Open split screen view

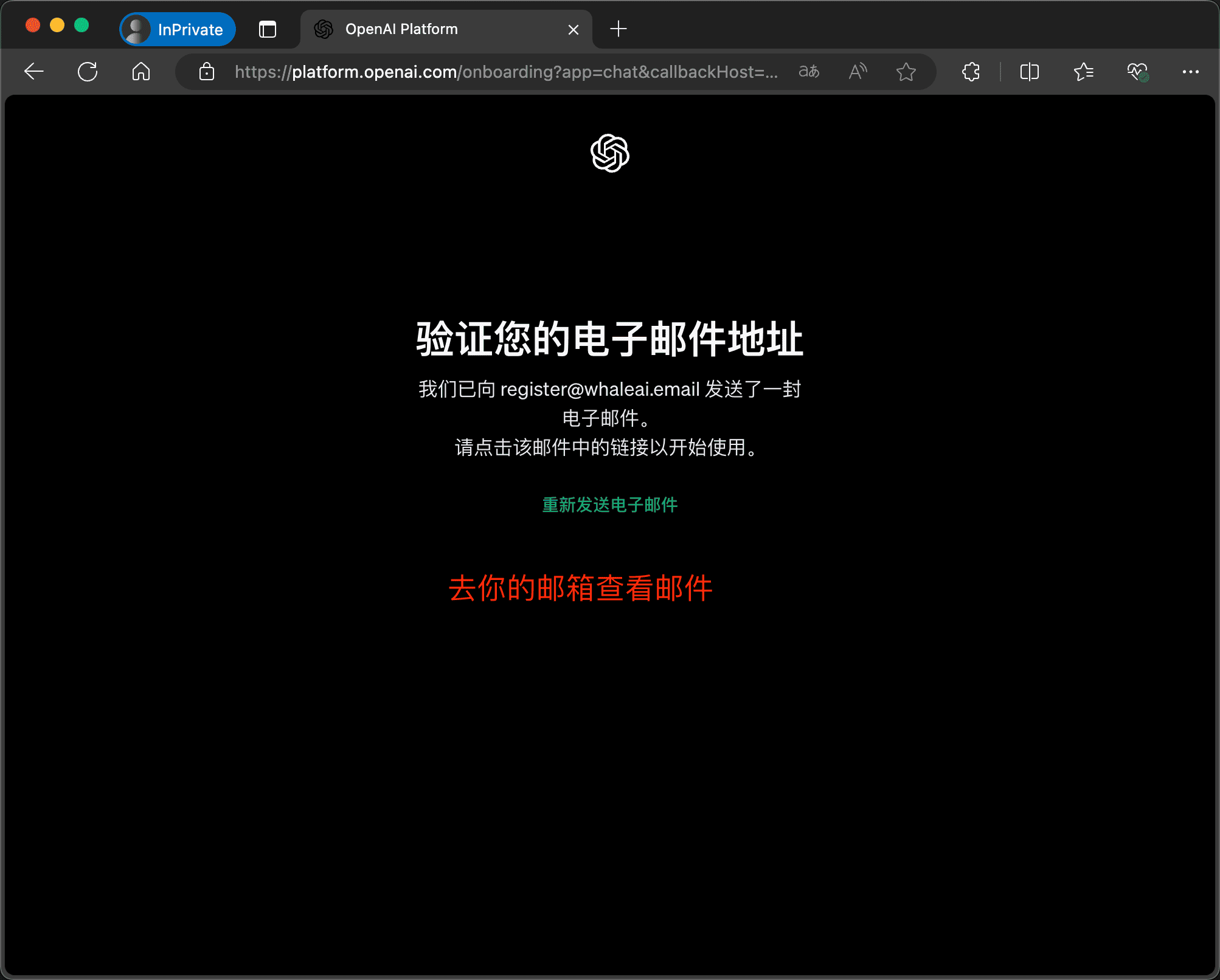tap(1029, 72)
